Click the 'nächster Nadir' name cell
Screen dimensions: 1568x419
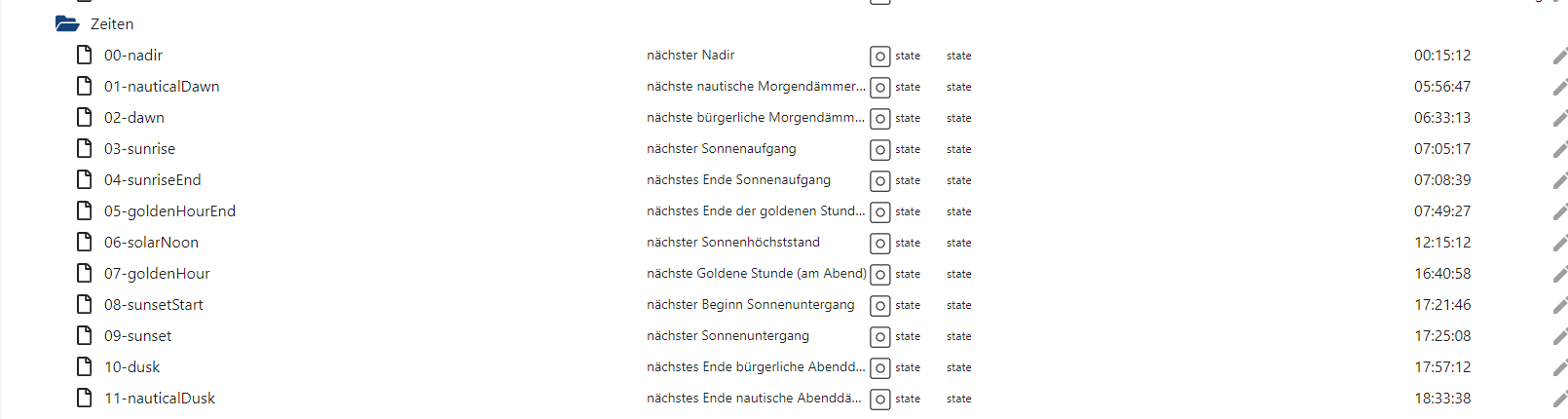point(691,55)
